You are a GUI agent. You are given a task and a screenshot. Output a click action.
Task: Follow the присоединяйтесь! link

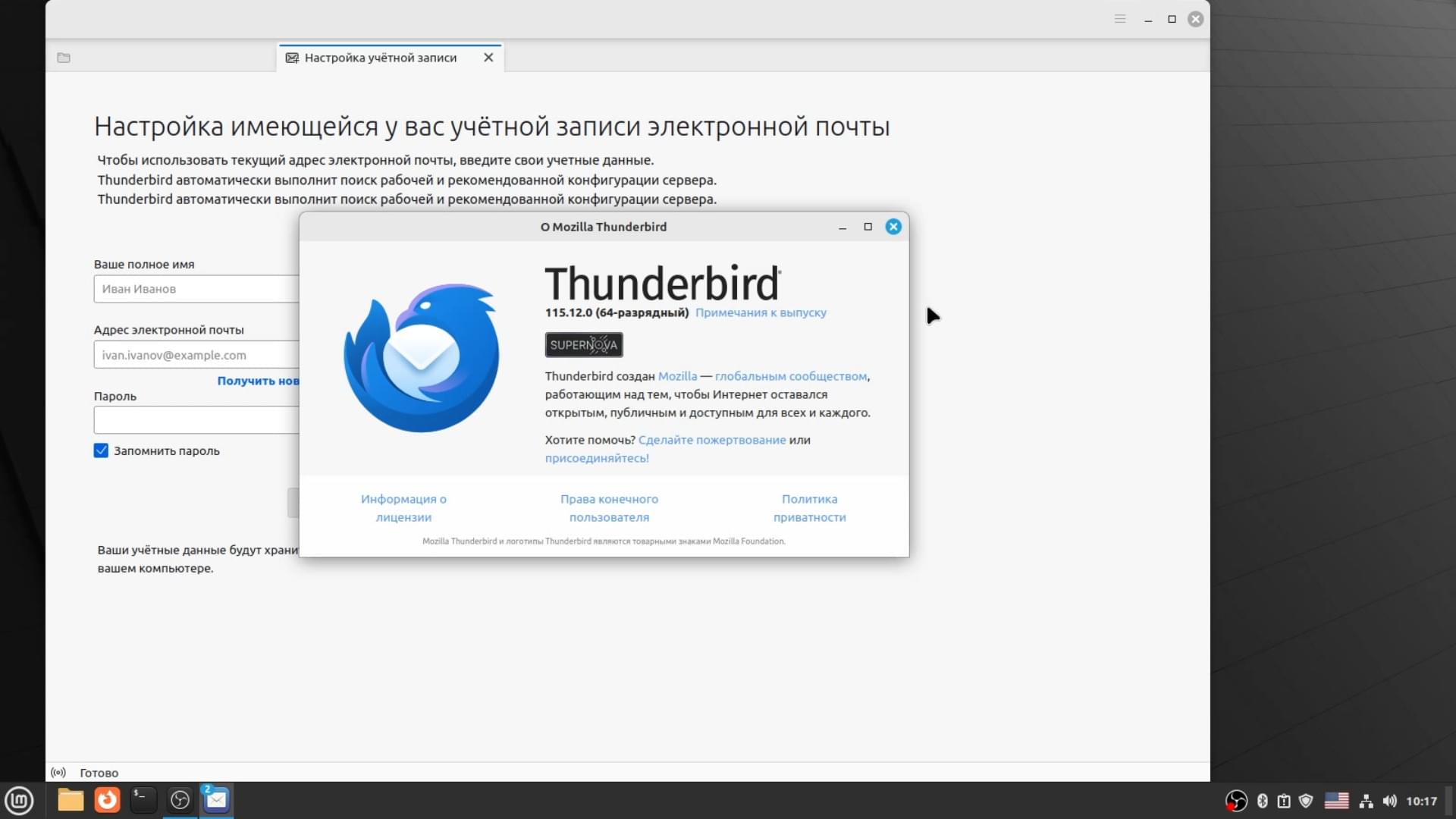click(x=597, y=458)
